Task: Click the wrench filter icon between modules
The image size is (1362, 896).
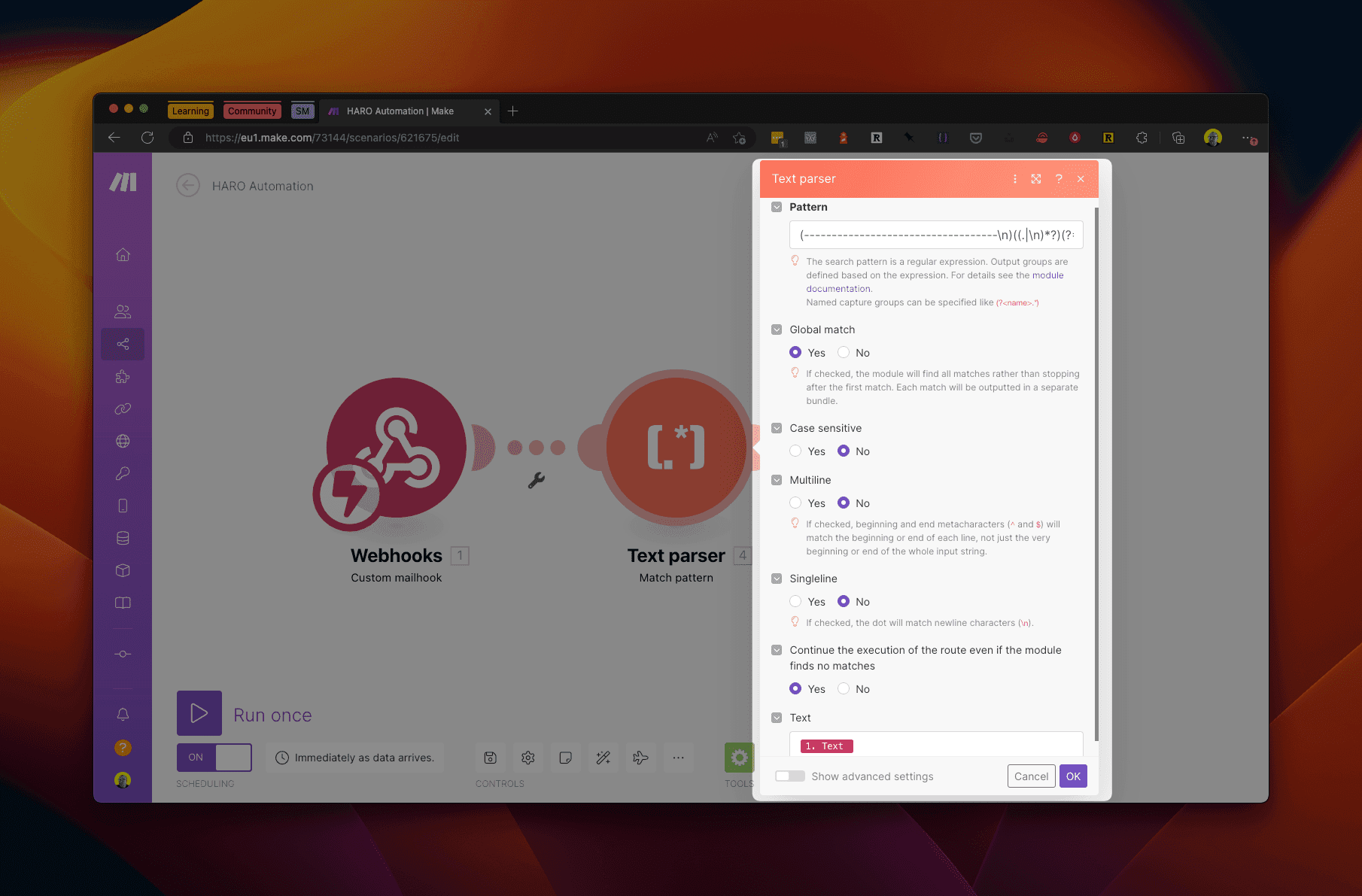Action: (x=537, y=480)
